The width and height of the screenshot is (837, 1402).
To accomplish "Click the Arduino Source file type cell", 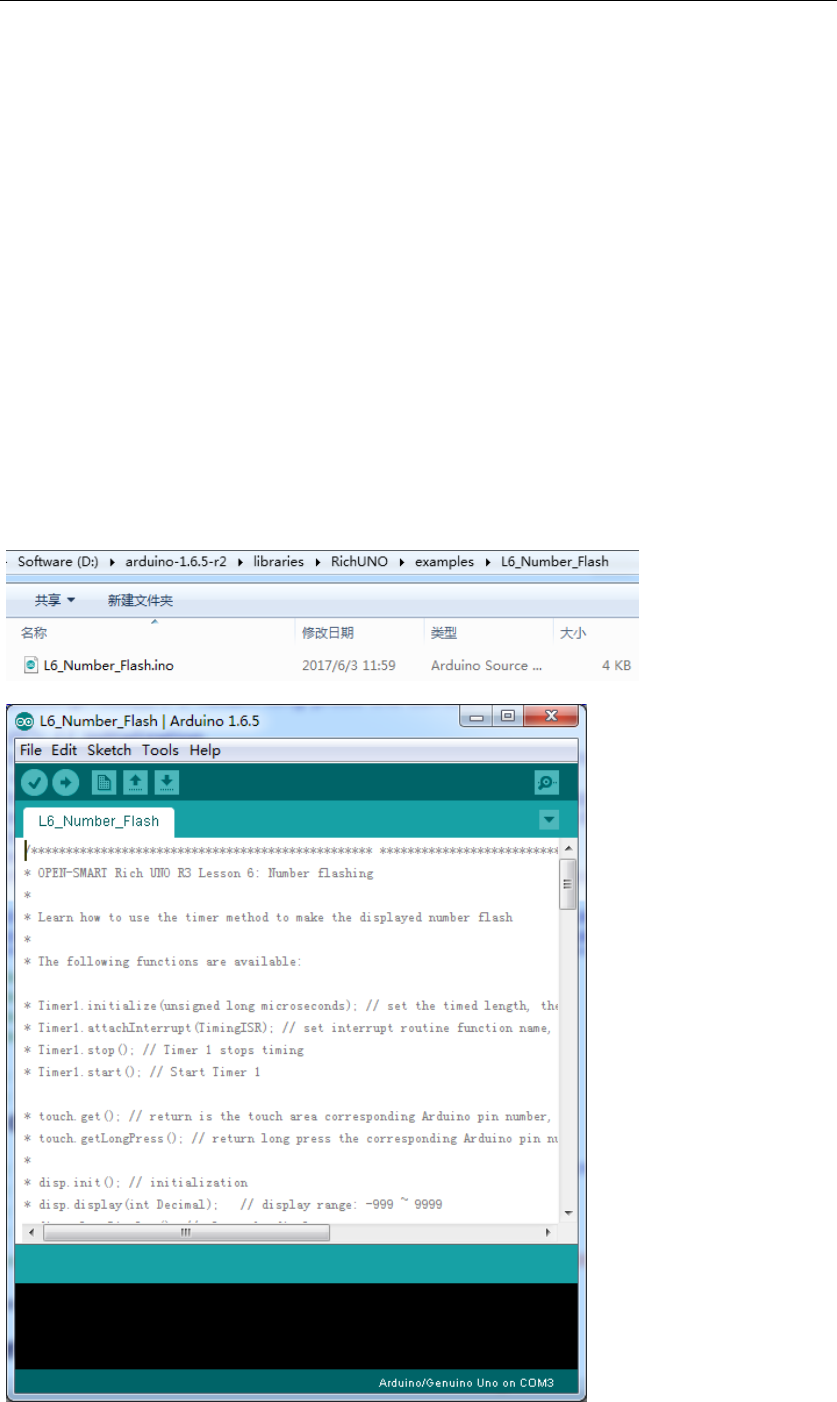I will coord(486,664).
